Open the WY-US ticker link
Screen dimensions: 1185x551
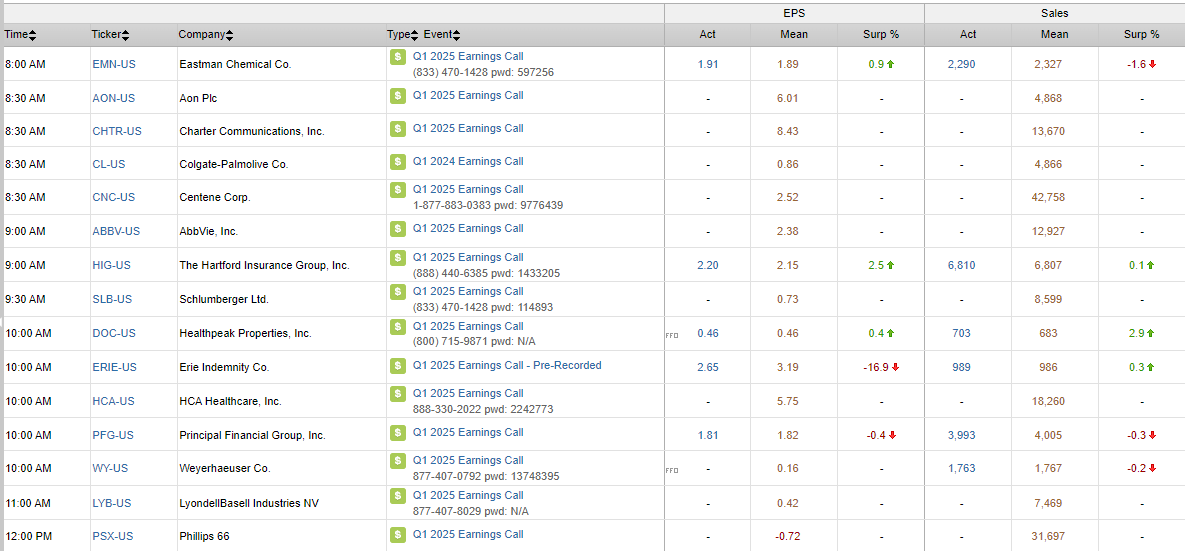click(110, 469)
